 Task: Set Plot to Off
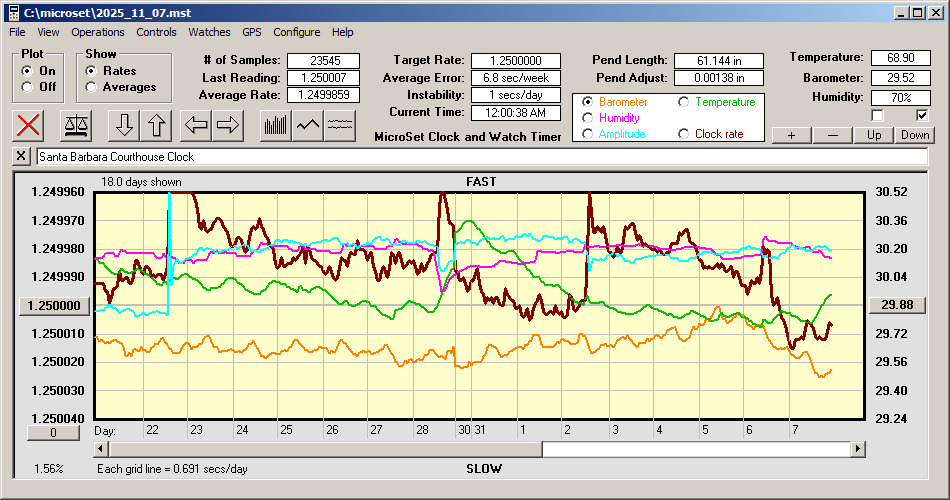[27, 87]
